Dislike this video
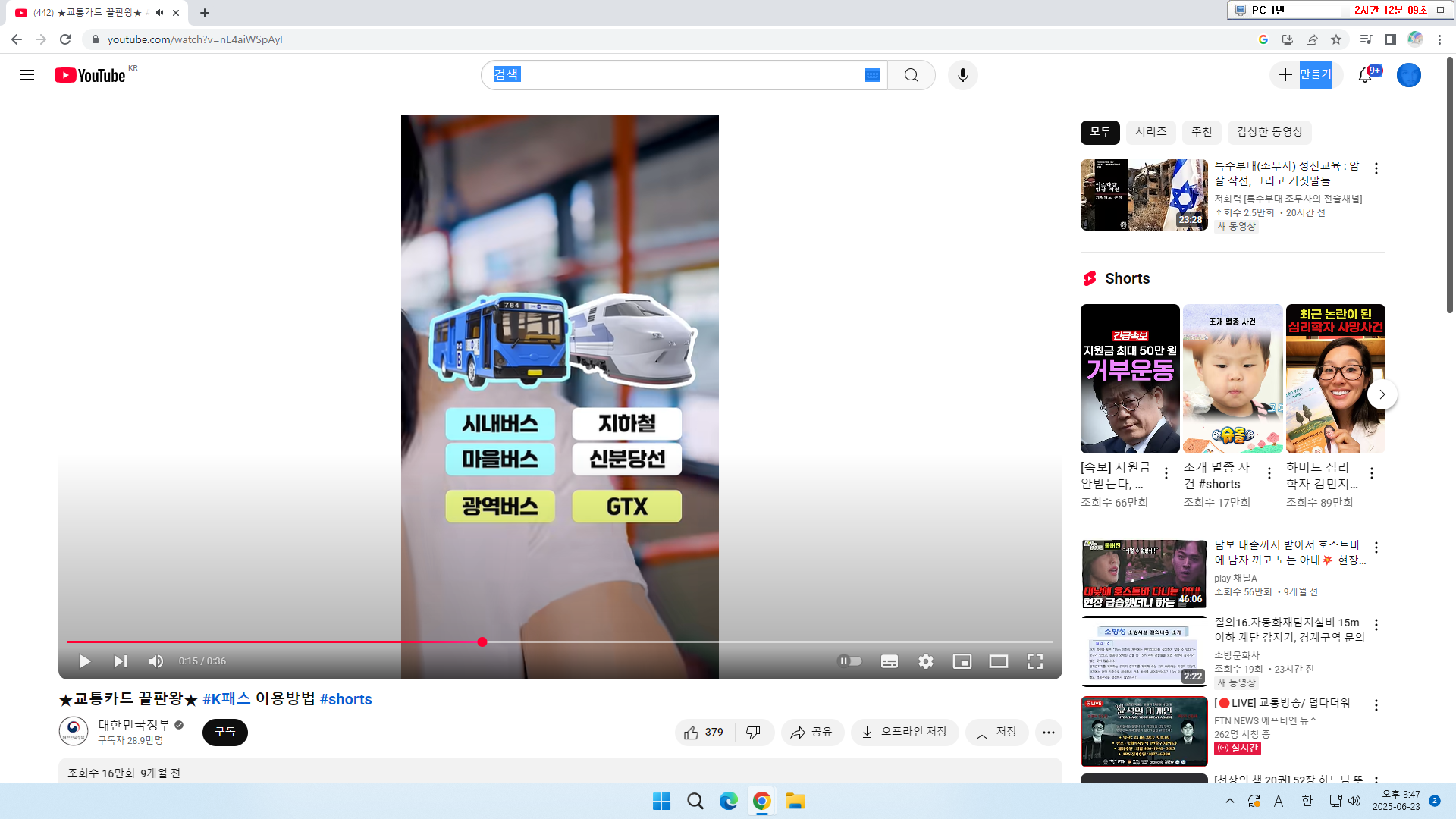 coord(754,732)
